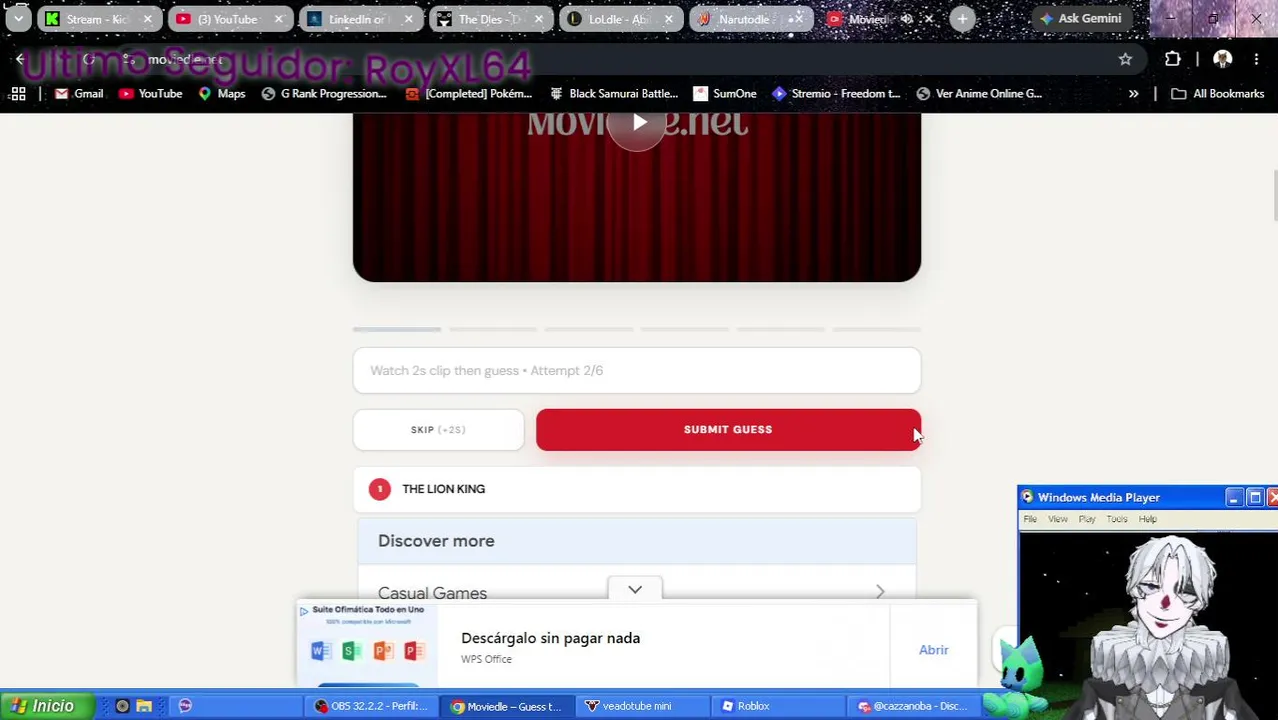Click the round media quick-launch icon
1278x720 pixels.
[x=122, y=706]
